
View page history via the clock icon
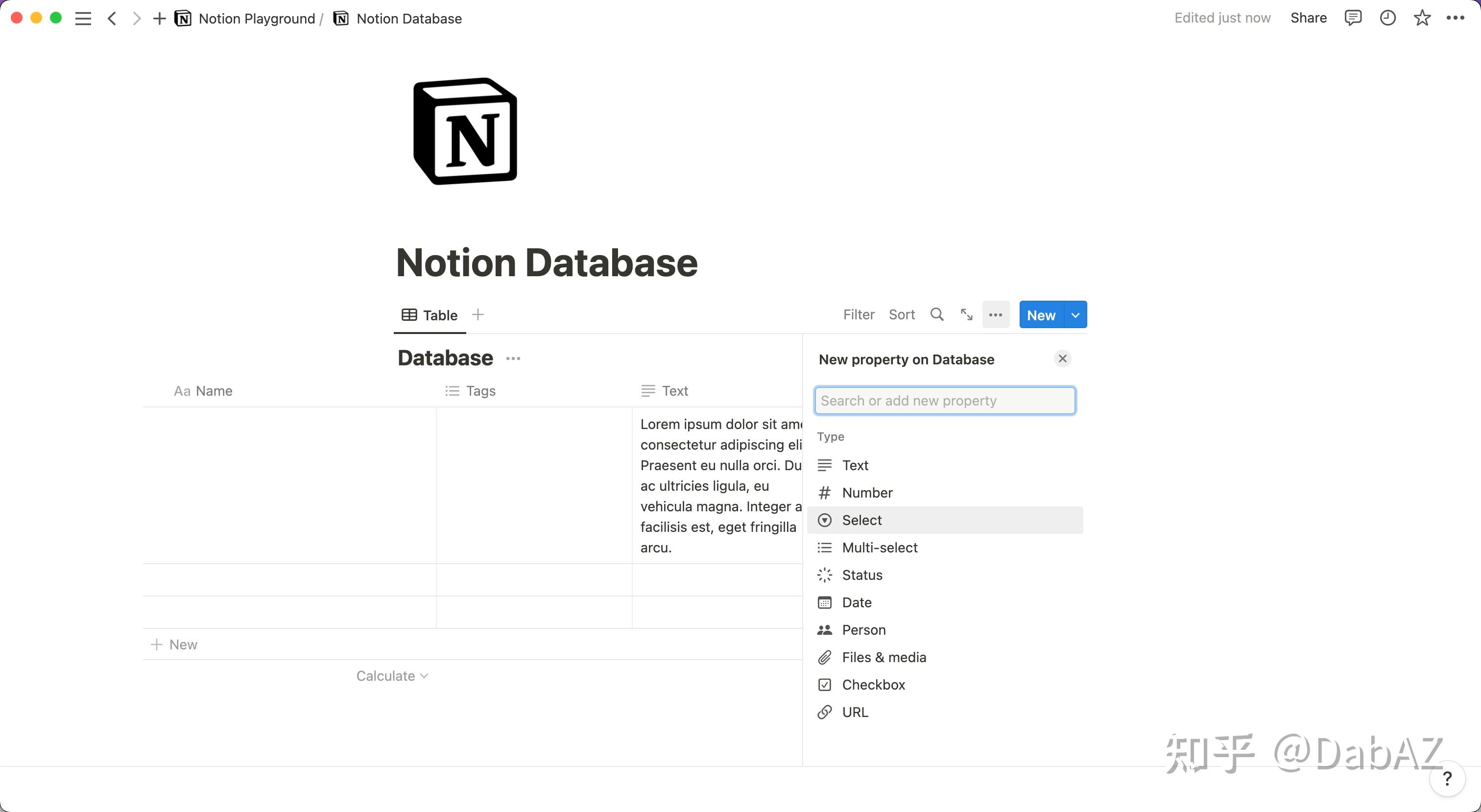click(1388, 18)
